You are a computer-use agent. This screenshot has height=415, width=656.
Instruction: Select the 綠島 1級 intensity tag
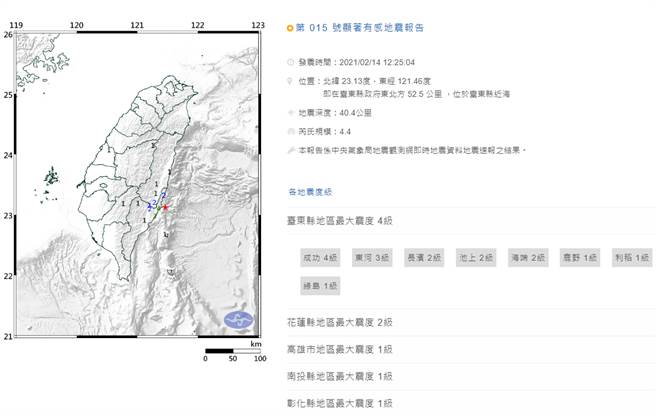320,286
